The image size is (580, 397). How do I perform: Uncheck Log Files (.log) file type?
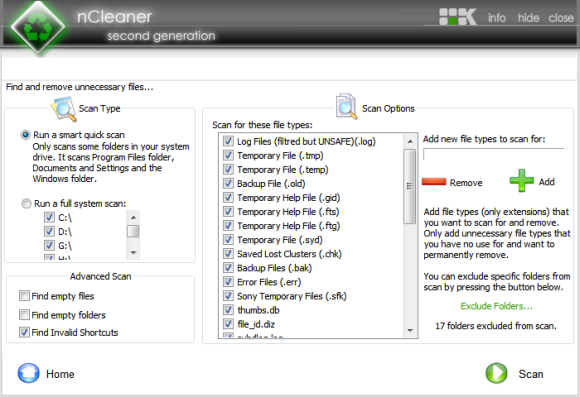pyautogui.click(x=228, y=141)
